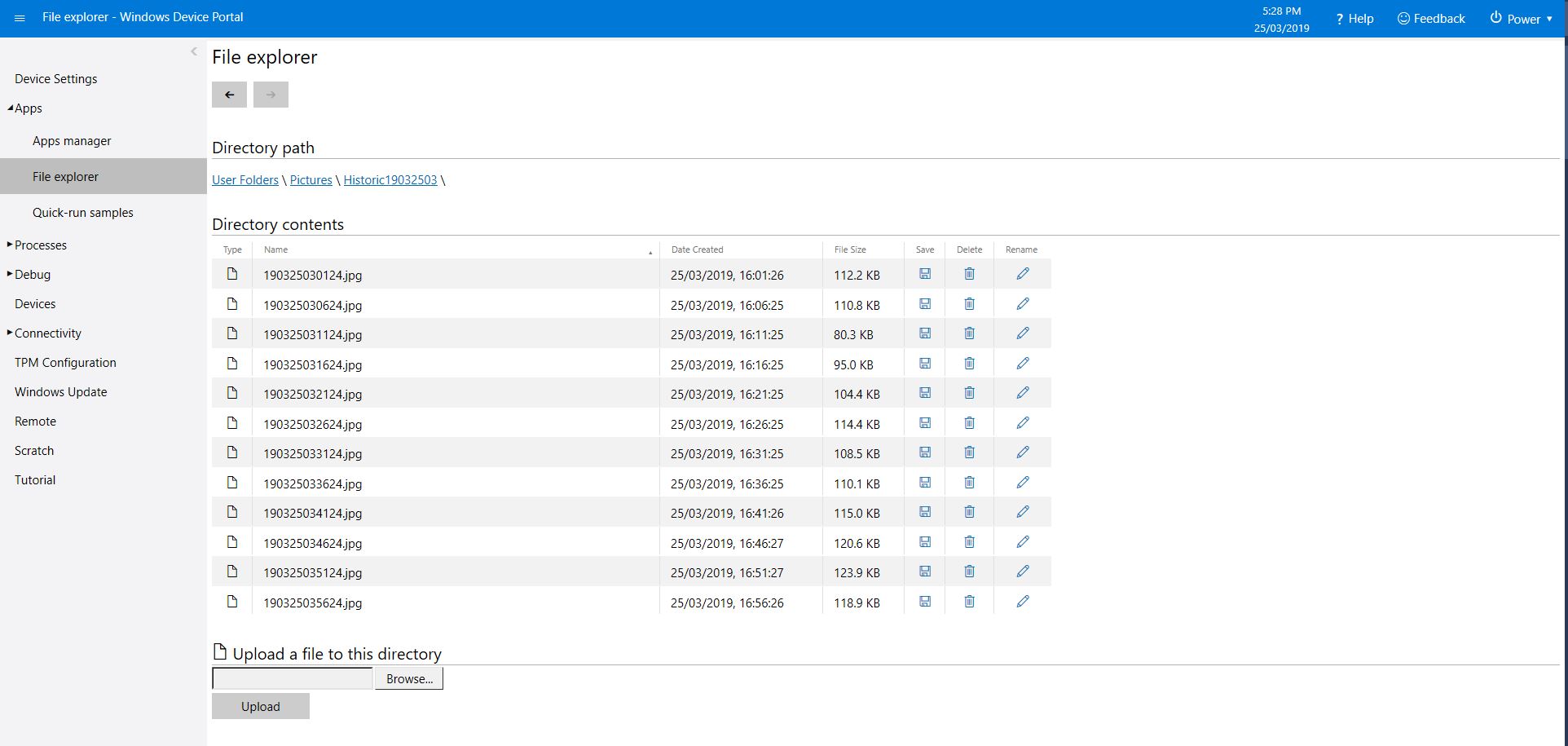
Task: Rename the 190325031124.jpg file
Action: coord(1022,333)
